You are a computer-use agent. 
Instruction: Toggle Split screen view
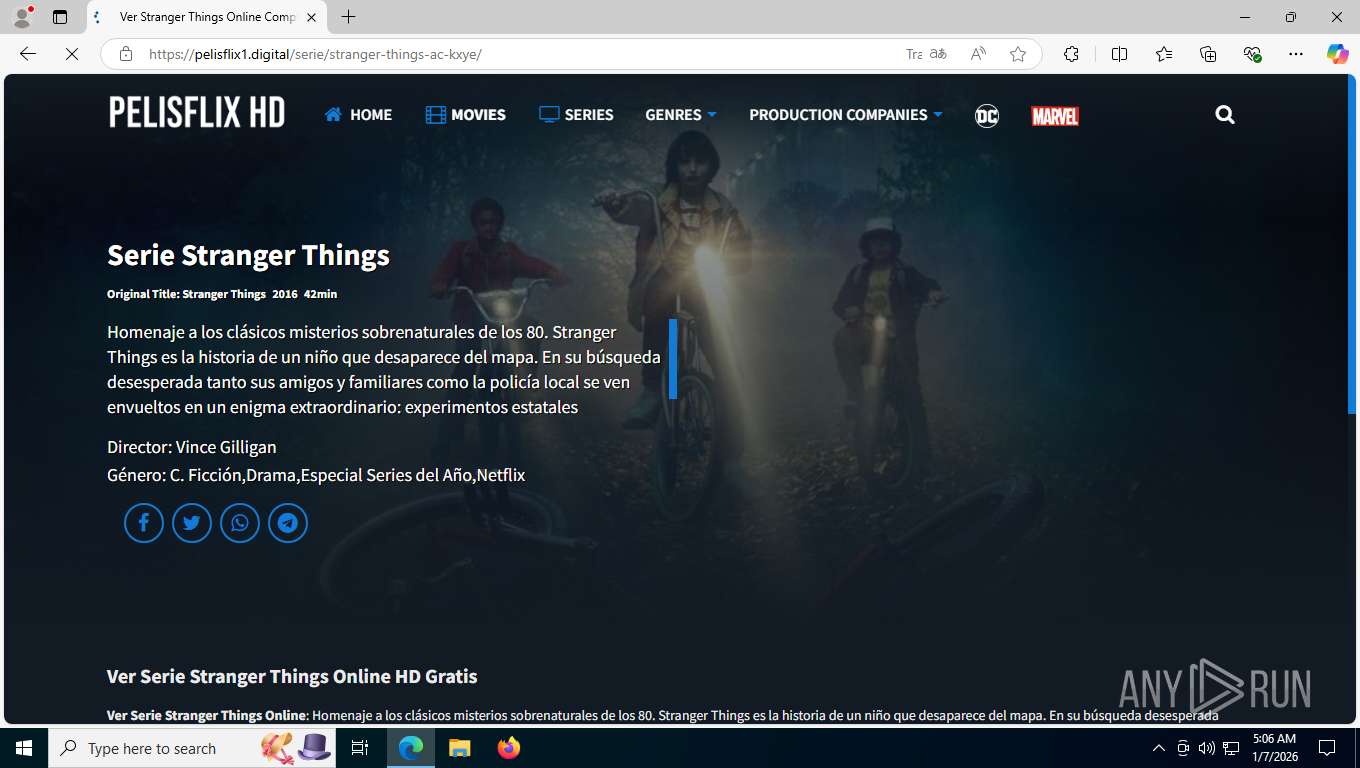[x=1119, y=54]
